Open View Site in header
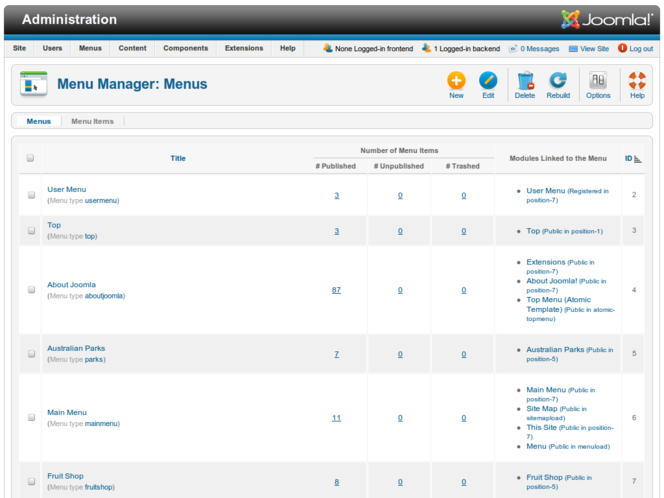 pos(589,48)
